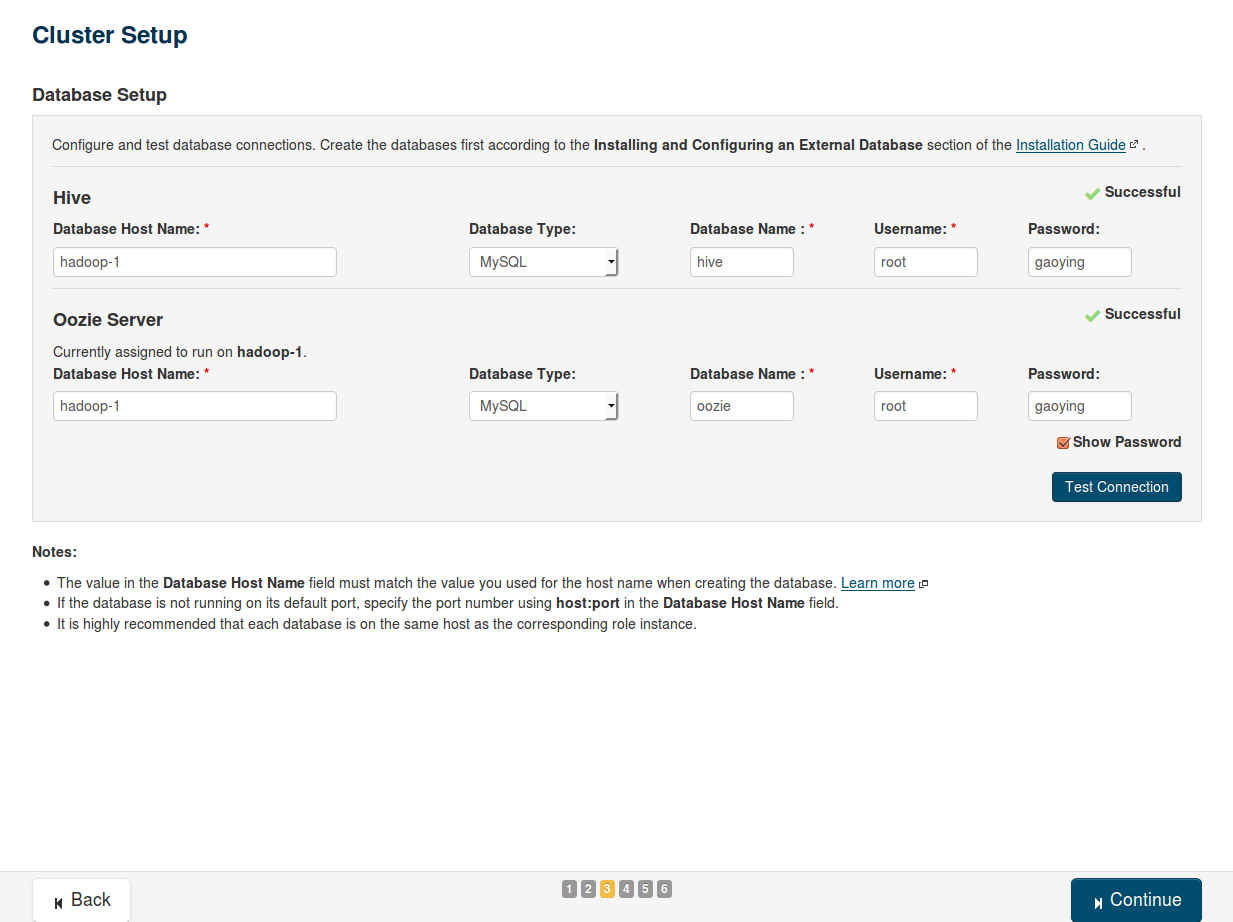Image resolution: width=1233 pixels, height=922 pixels.
Task: Open the Installation Guide link
Action: (x=1071, y=145)
